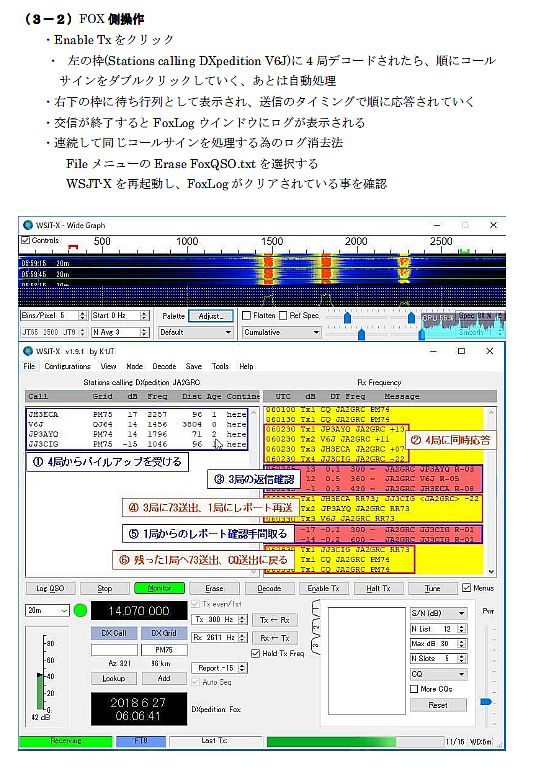Click the Reset button
Screen dimensions: 549x770
click(438, 705)
